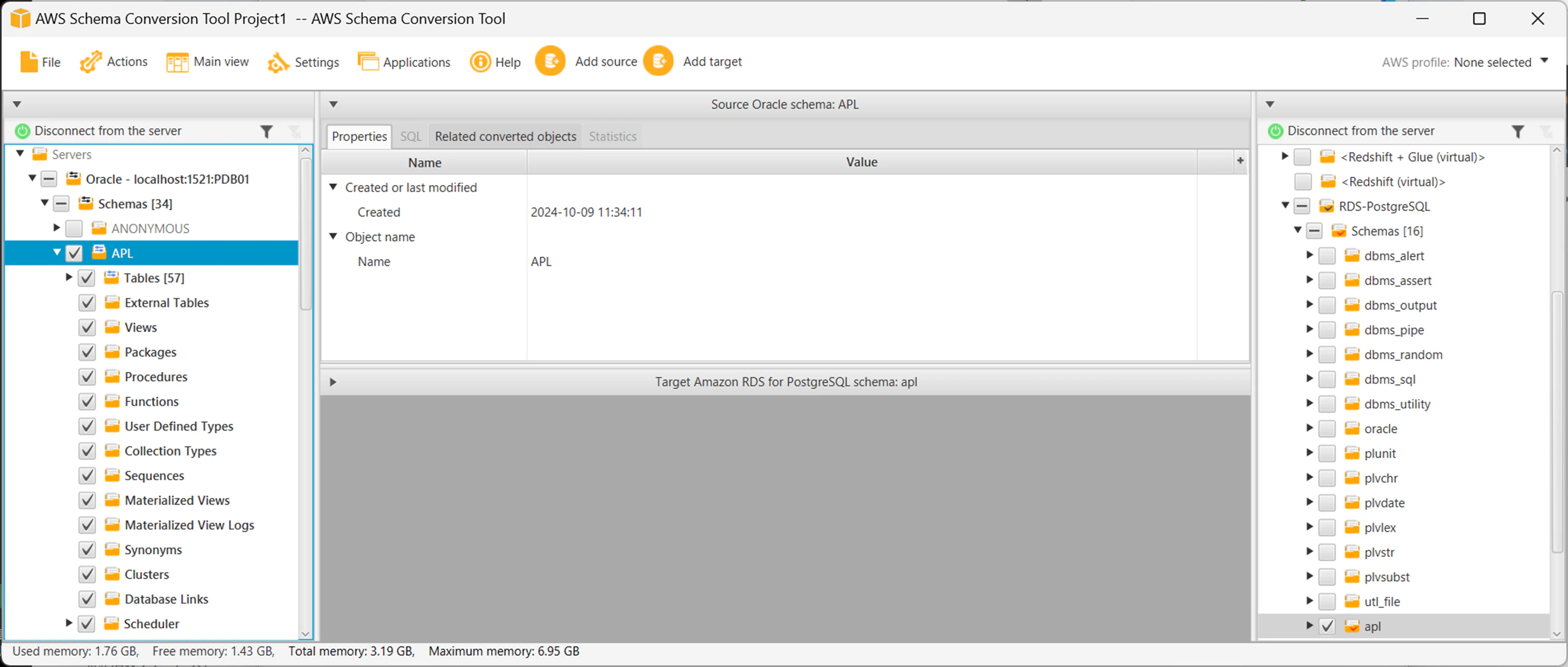Click the File menu icon
Image resolution: width=1568 pixels, height=667 pixels.
[x=28, y=62]
